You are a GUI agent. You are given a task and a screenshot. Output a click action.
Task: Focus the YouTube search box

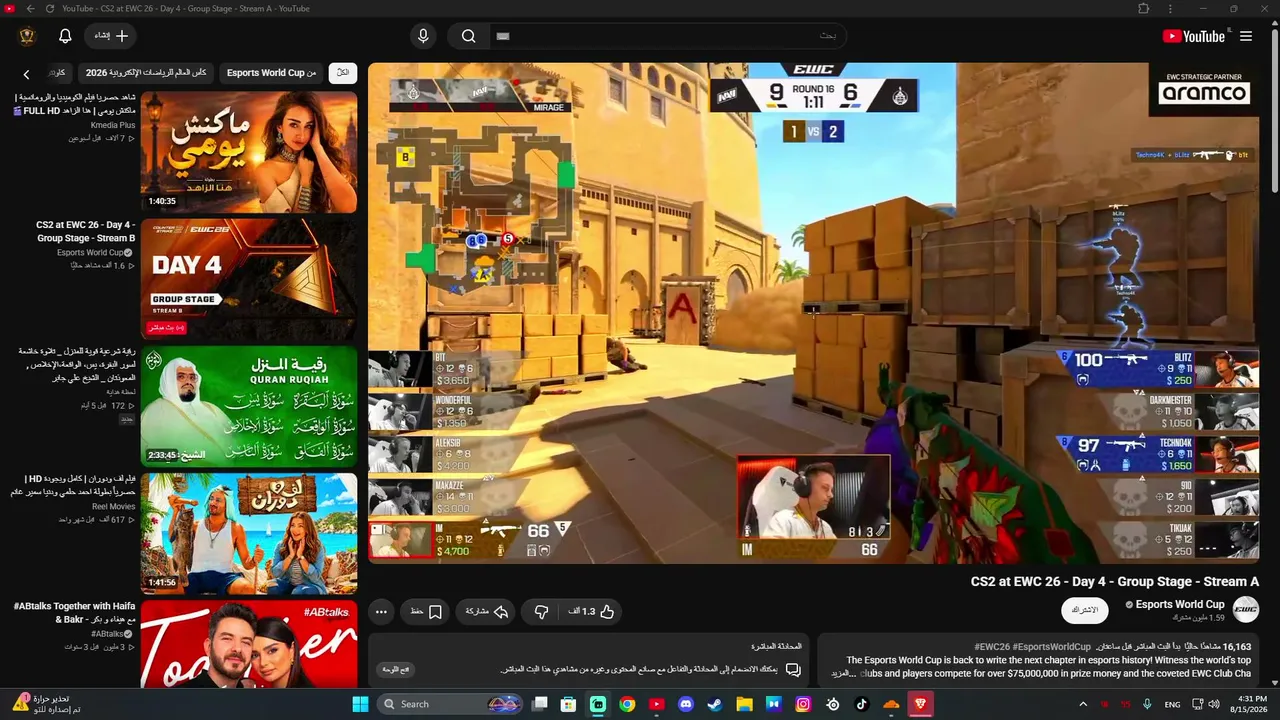667,36
